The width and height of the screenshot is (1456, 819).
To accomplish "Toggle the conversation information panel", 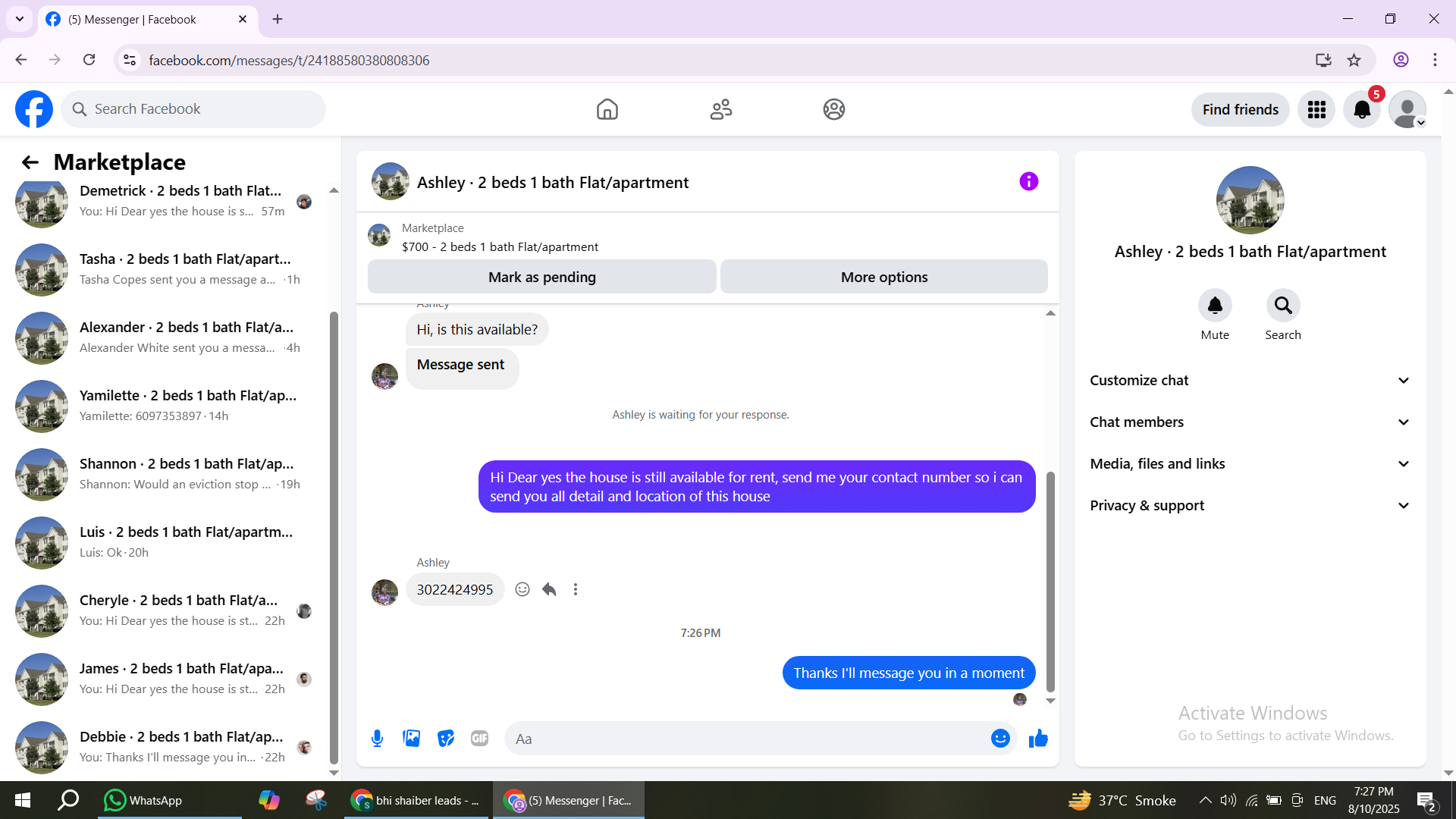I will click(x=1028, y=182).
